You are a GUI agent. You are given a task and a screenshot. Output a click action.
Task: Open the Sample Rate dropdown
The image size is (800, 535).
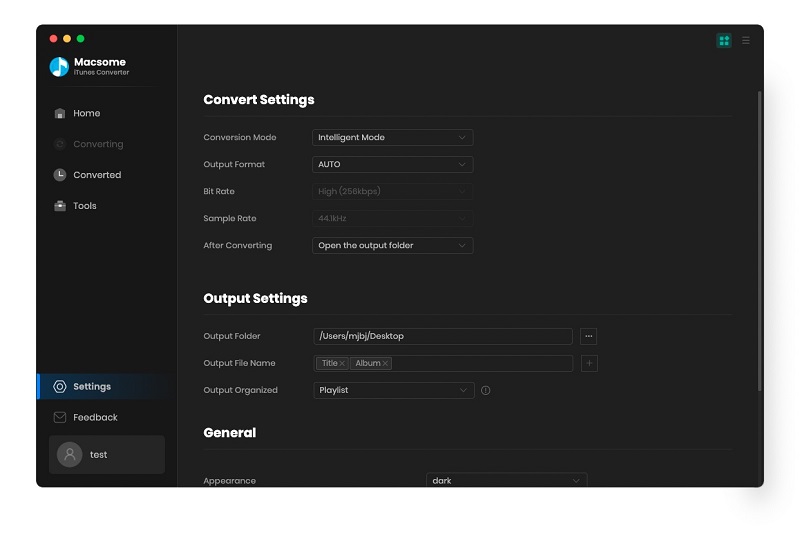(392, 219)
